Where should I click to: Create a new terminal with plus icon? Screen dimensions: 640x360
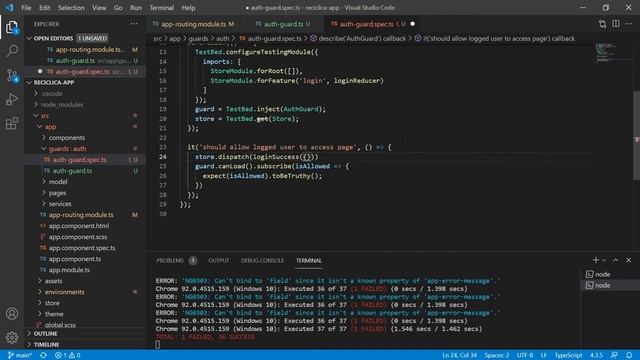596,260
